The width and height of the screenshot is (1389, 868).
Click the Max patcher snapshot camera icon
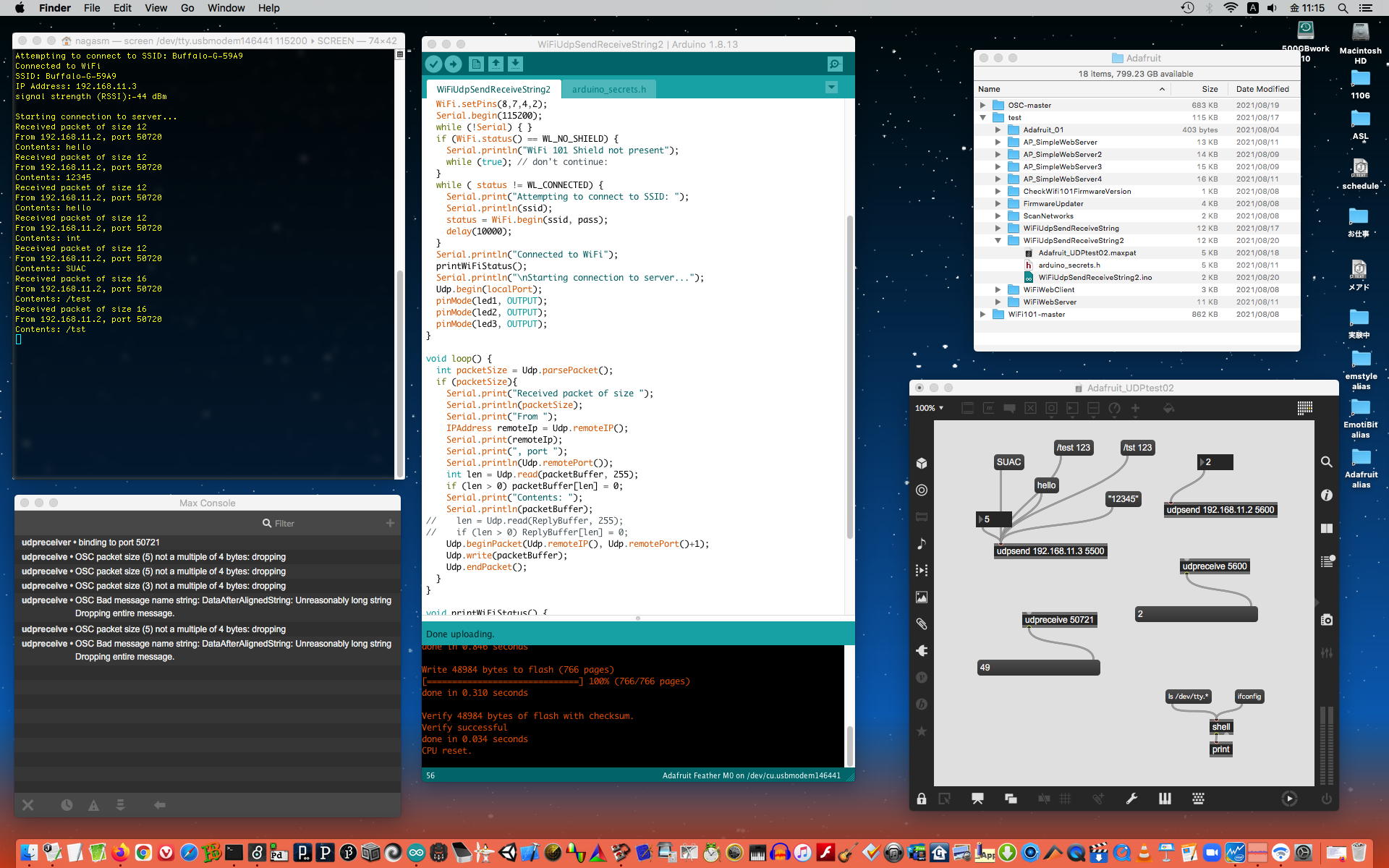[1326, 620]
